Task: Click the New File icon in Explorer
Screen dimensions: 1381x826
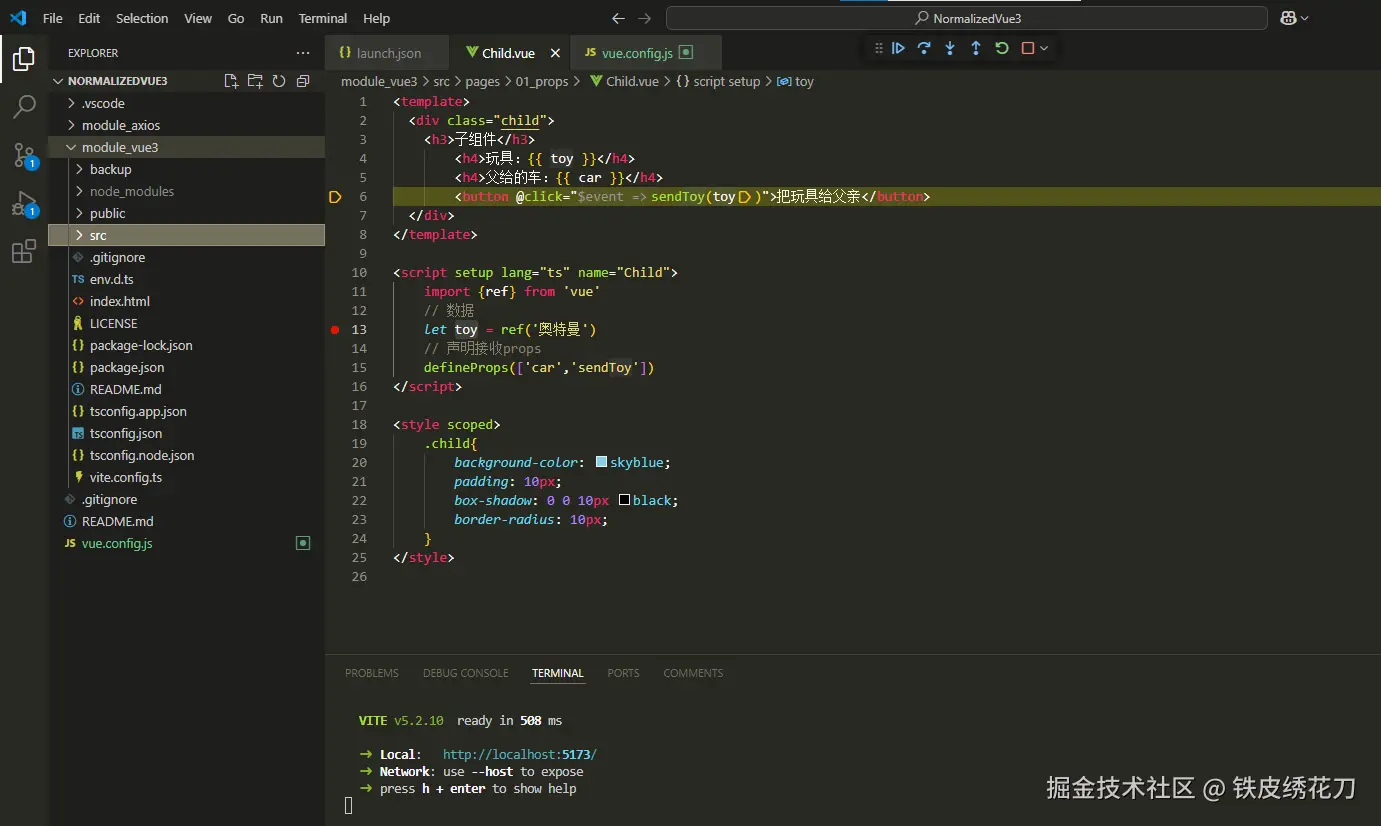Action: [x=231, y=81]
